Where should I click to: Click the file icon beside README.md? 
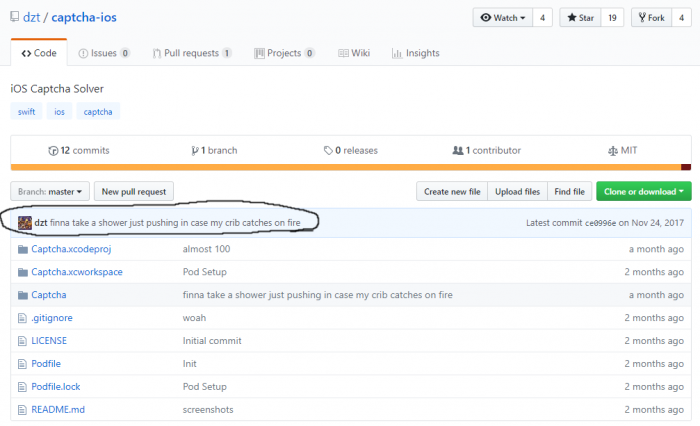tap(22, 409)
